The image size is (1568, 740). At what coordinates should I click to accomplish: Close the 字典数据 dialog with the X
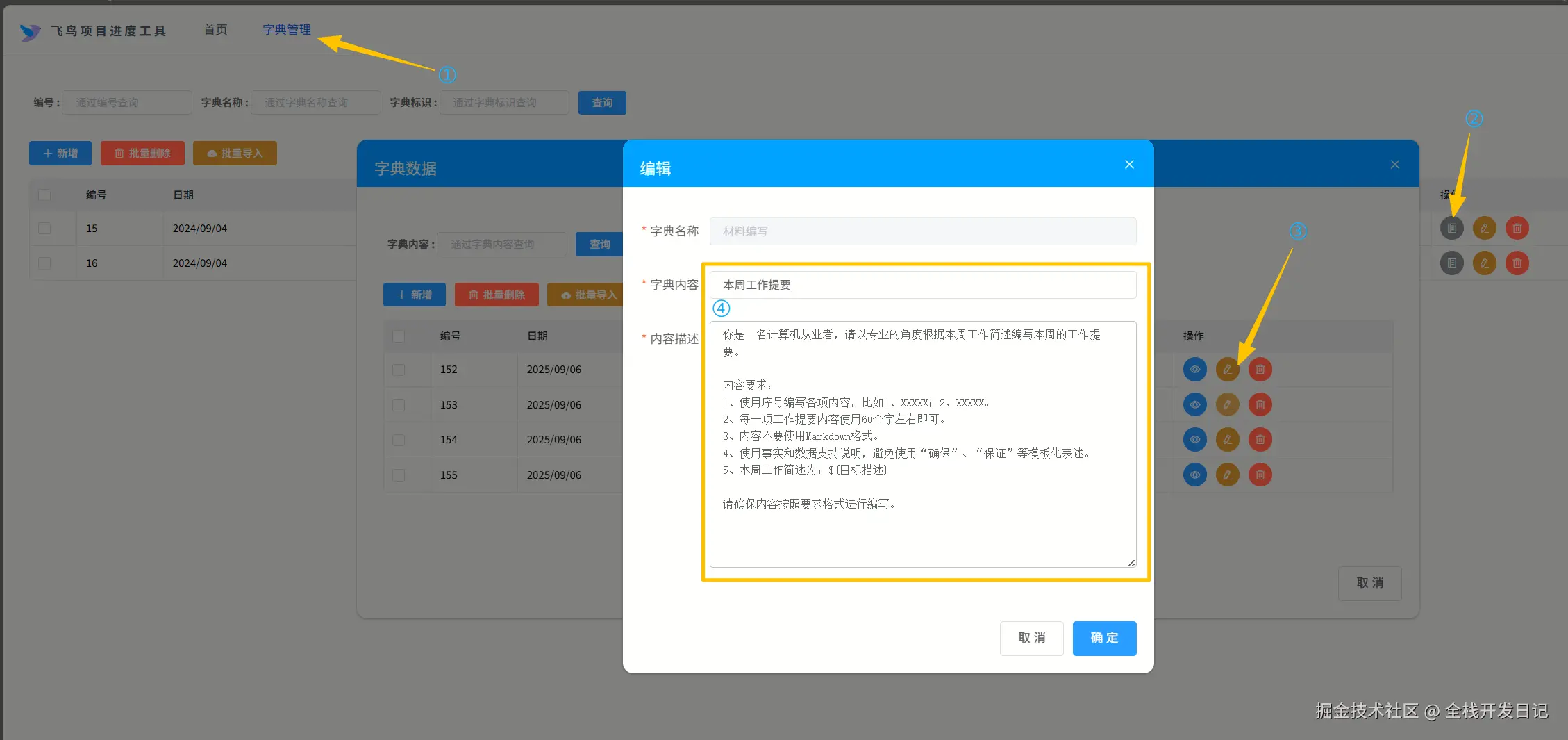(1394, 164)
